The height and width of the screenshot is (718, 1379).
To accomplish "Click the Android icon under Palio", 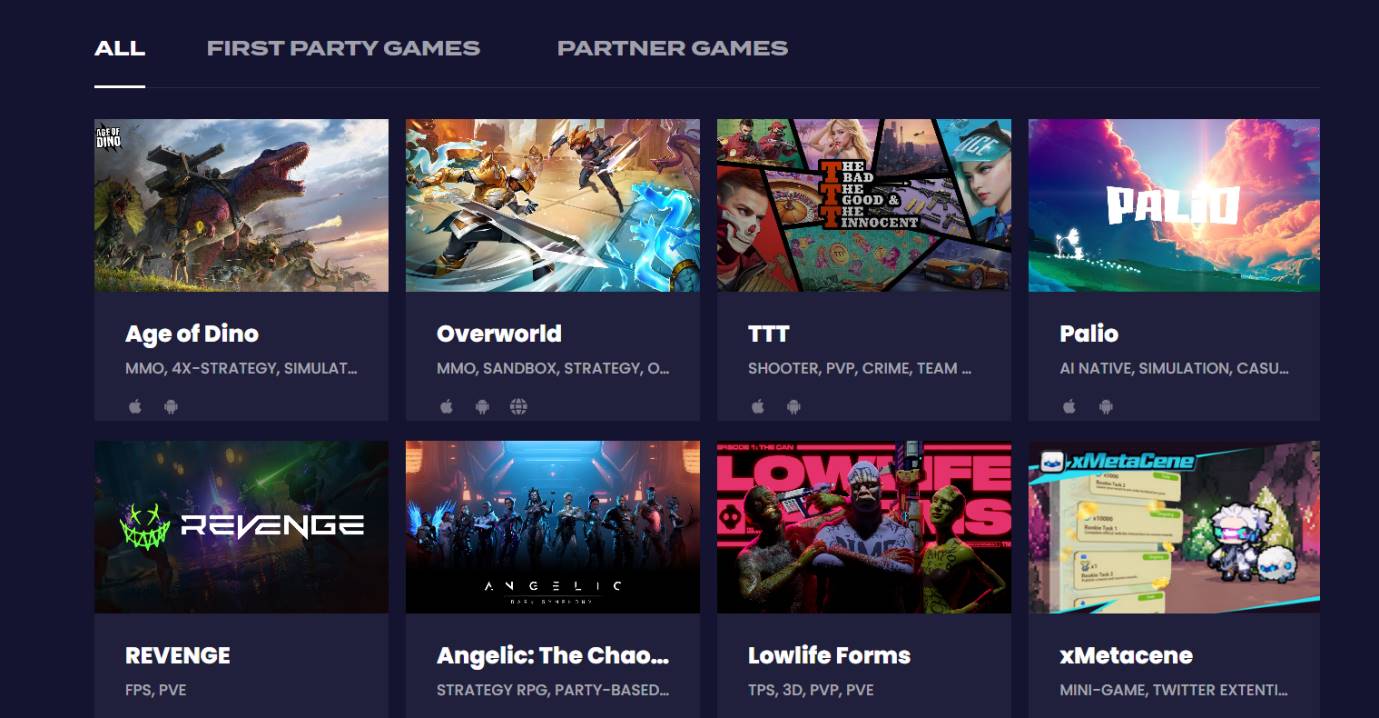I will [x=1105, y=406].
